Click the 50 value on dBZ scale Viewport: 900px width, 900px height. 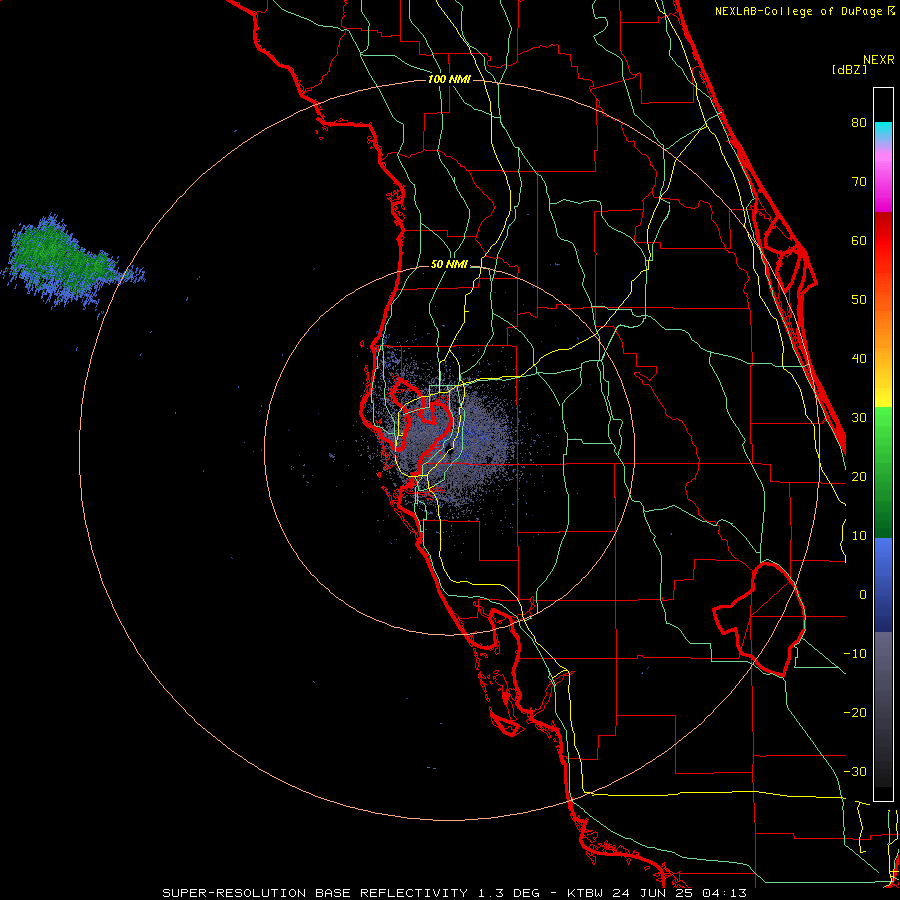(859, 300)
